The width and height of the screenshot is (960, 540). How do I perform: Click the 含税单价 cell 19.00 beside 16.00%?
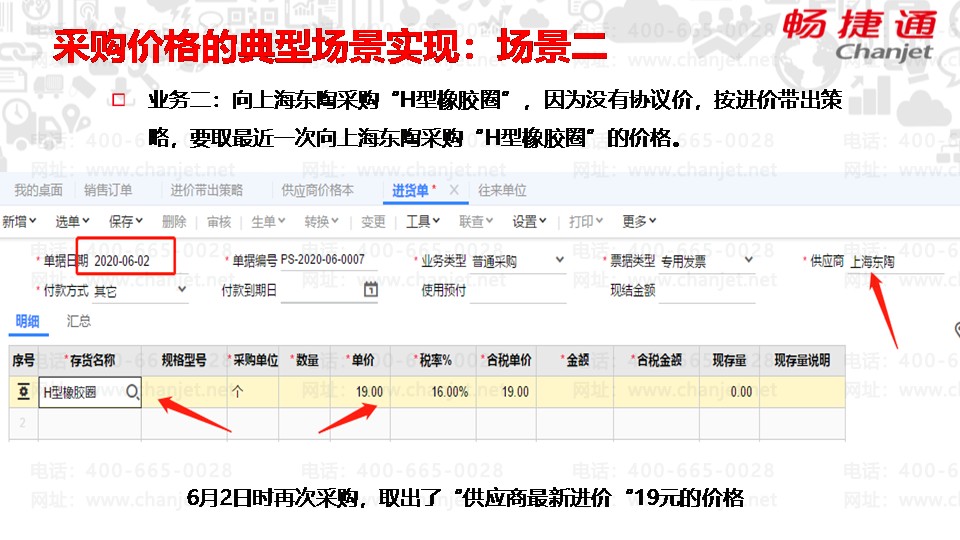(506, 392)
